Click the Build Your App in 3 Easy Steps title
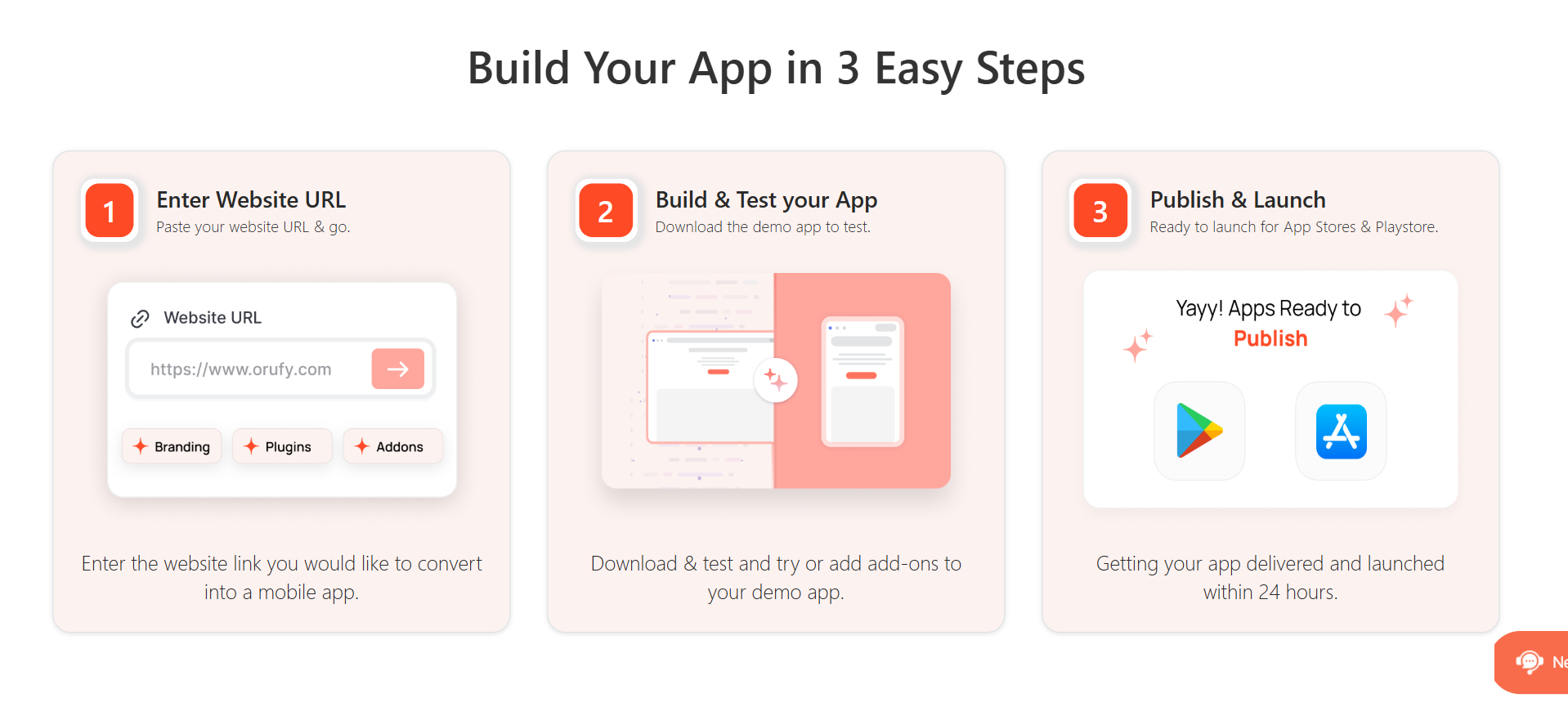 click(776, 68)
